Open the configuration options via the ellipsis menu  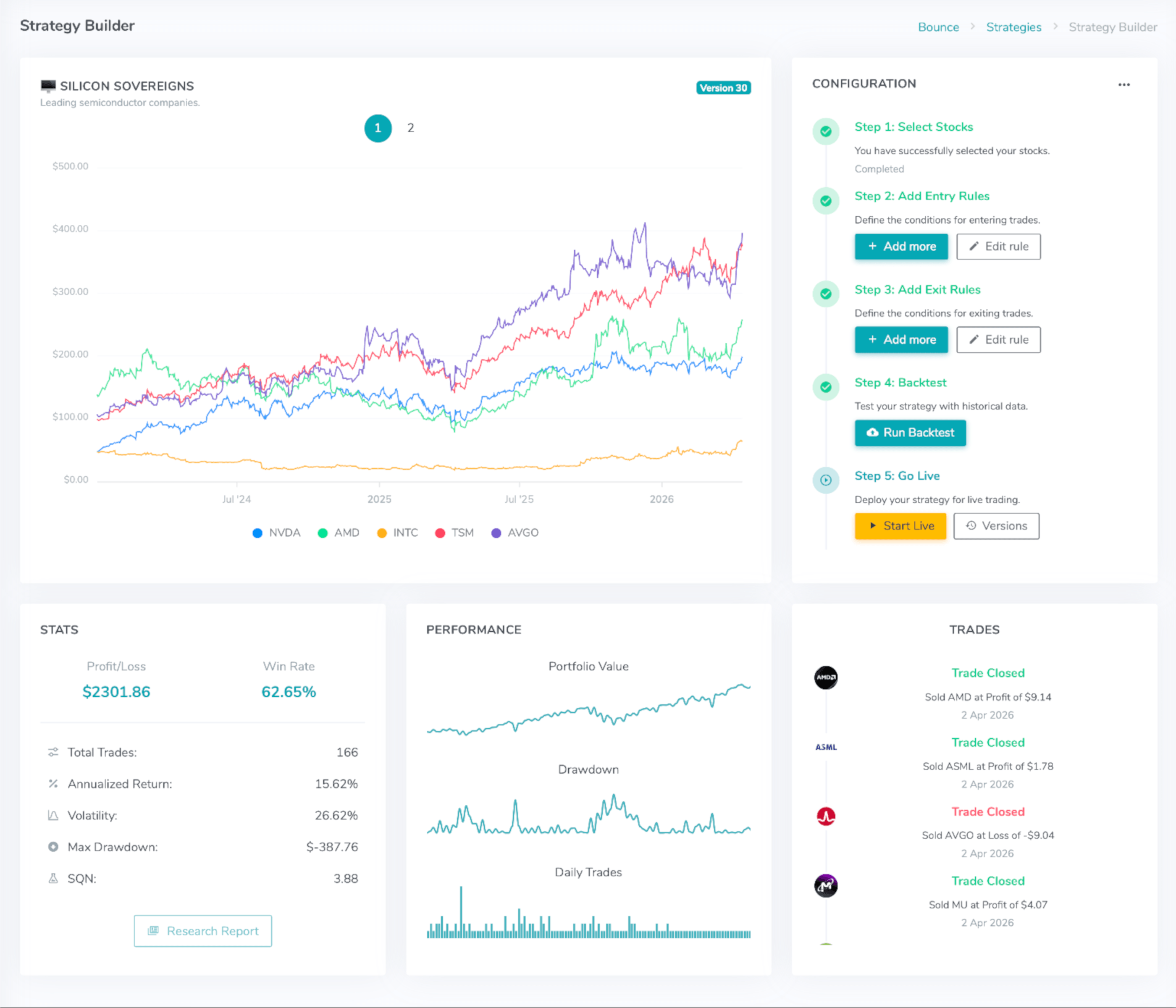[1125, 84]
